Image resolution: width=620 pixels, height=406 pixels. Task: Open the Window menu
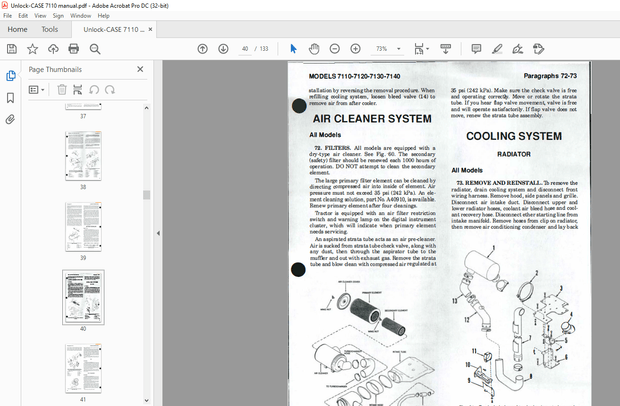coord(80,16)
